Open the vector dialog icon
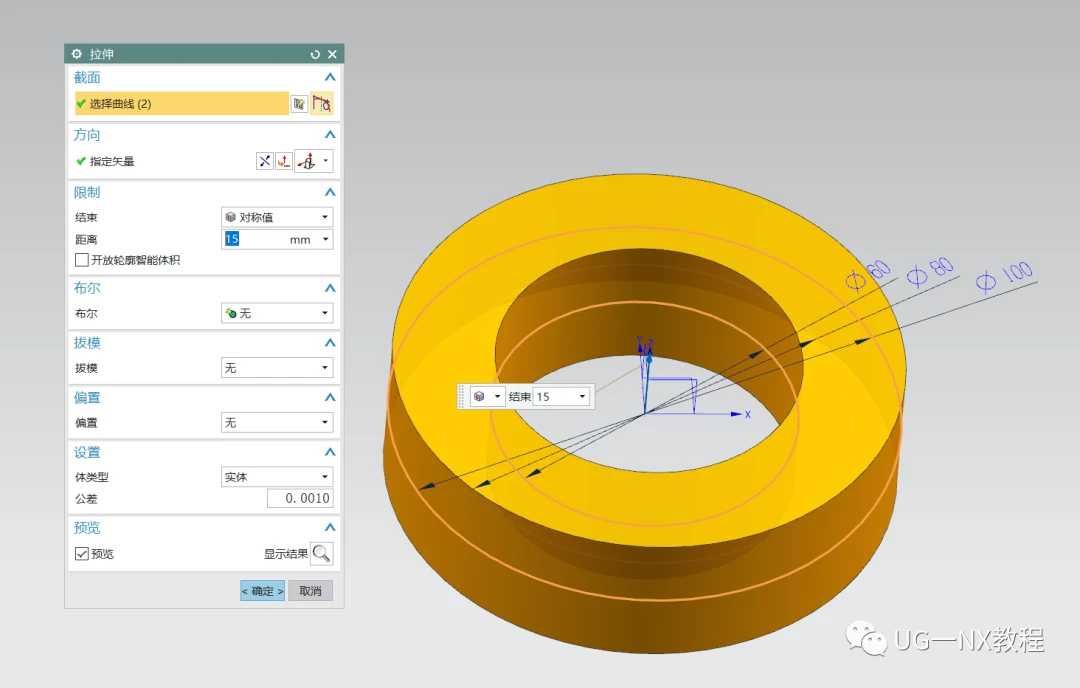Viewport: 1080px width, 688px height. click(284, 161)
